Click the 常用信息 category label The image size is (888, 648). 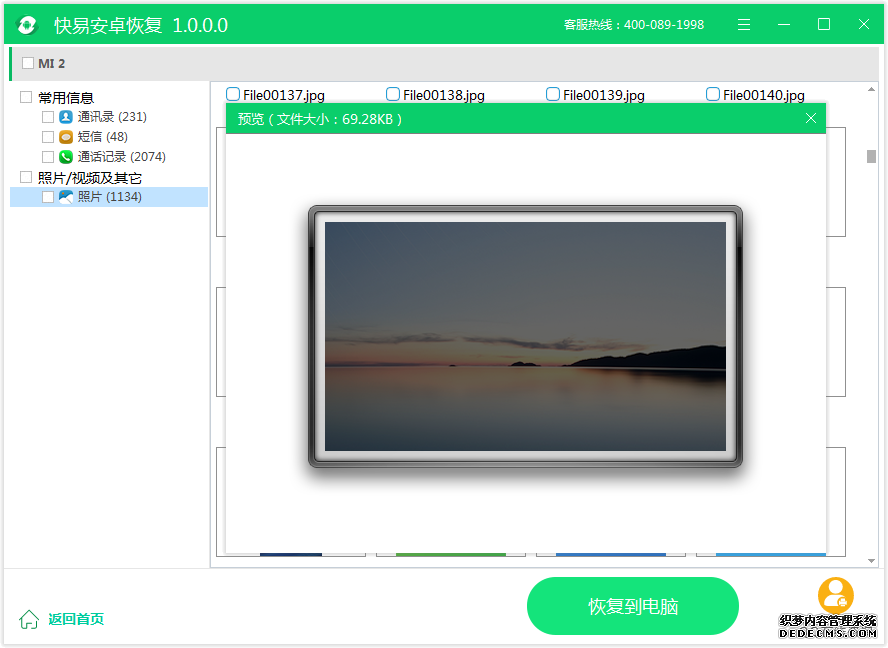click(x=66, y=97)
